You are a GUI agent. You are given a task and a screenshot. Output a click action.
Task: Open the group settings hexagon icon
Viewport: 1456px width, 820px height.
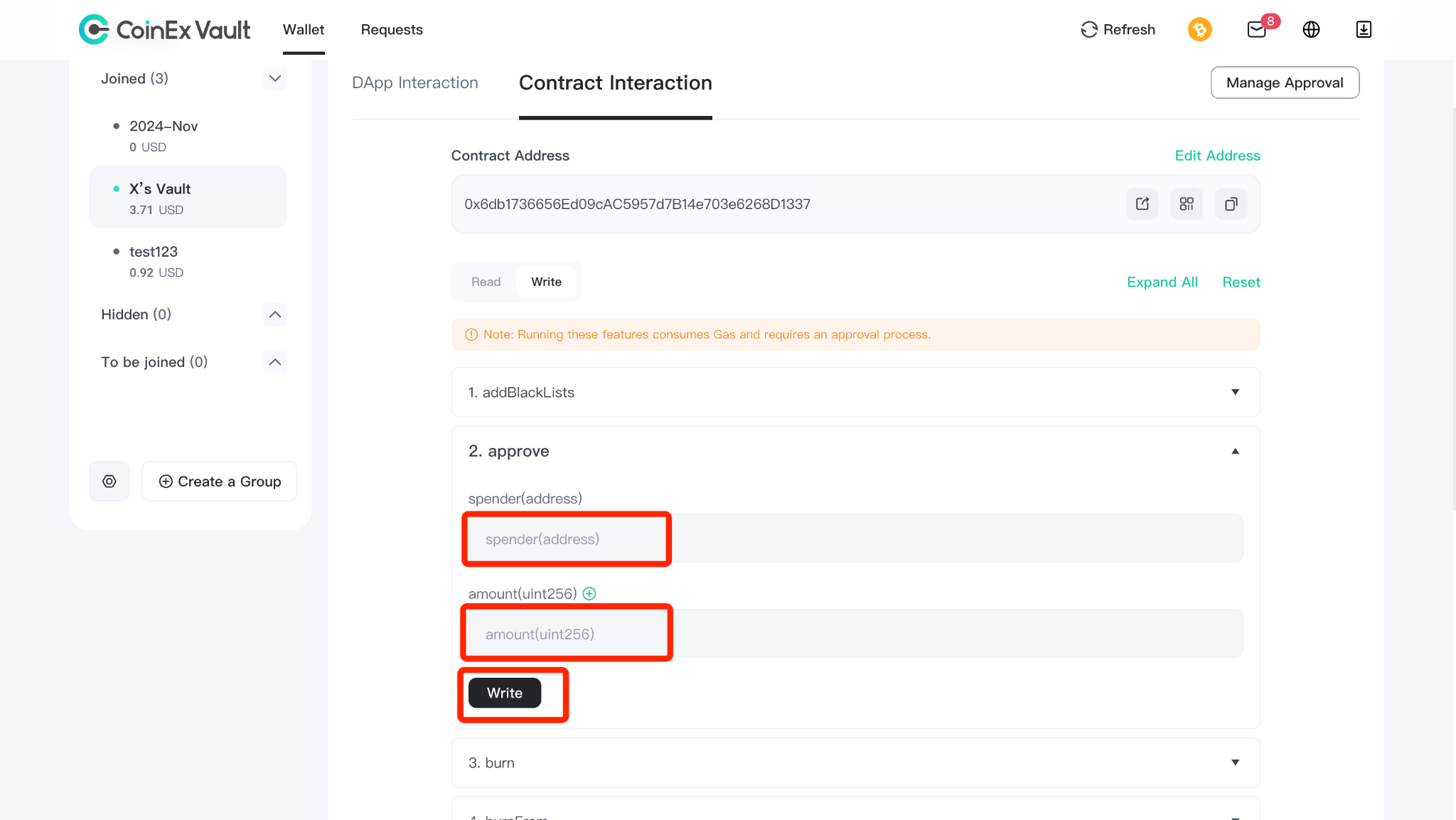coord(109,481)
